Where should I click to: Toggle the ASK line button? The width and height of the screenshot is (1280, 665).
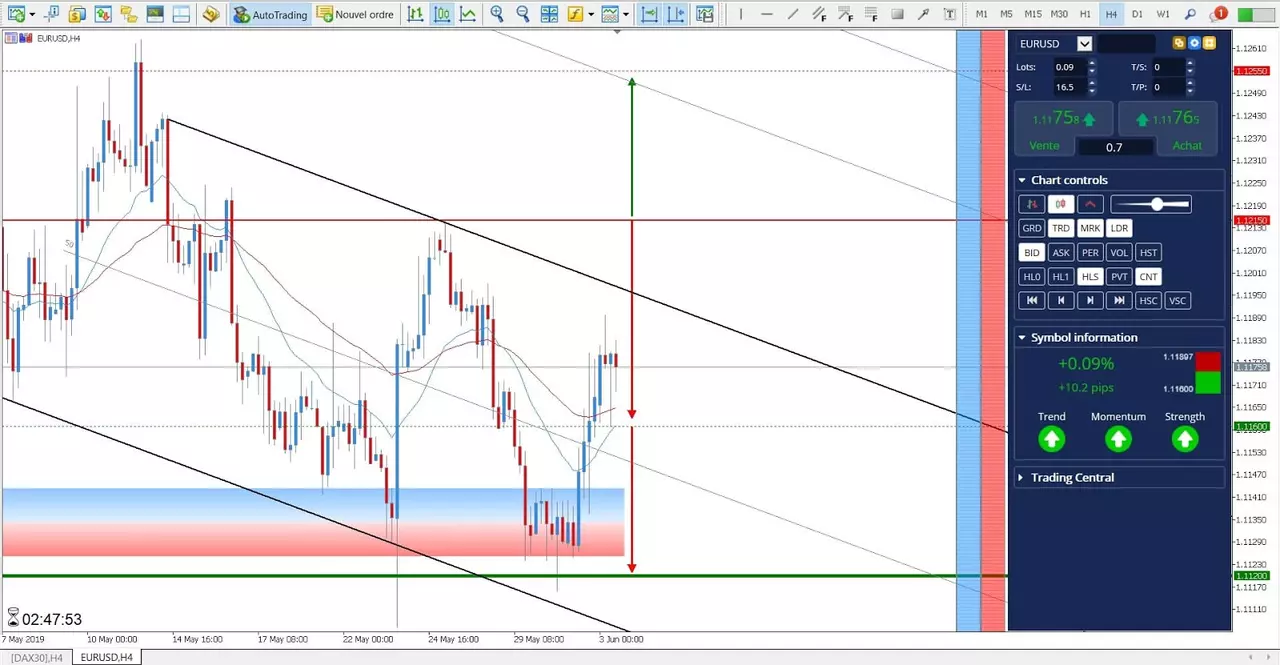click(1060, 253)
